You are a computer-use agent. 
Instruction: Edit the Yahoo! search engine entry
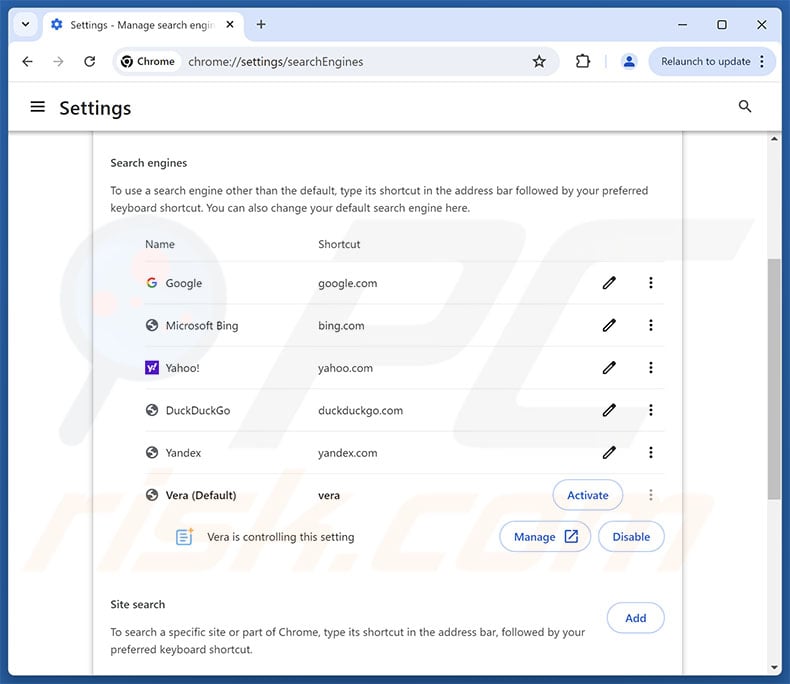[x=609, y=368]
